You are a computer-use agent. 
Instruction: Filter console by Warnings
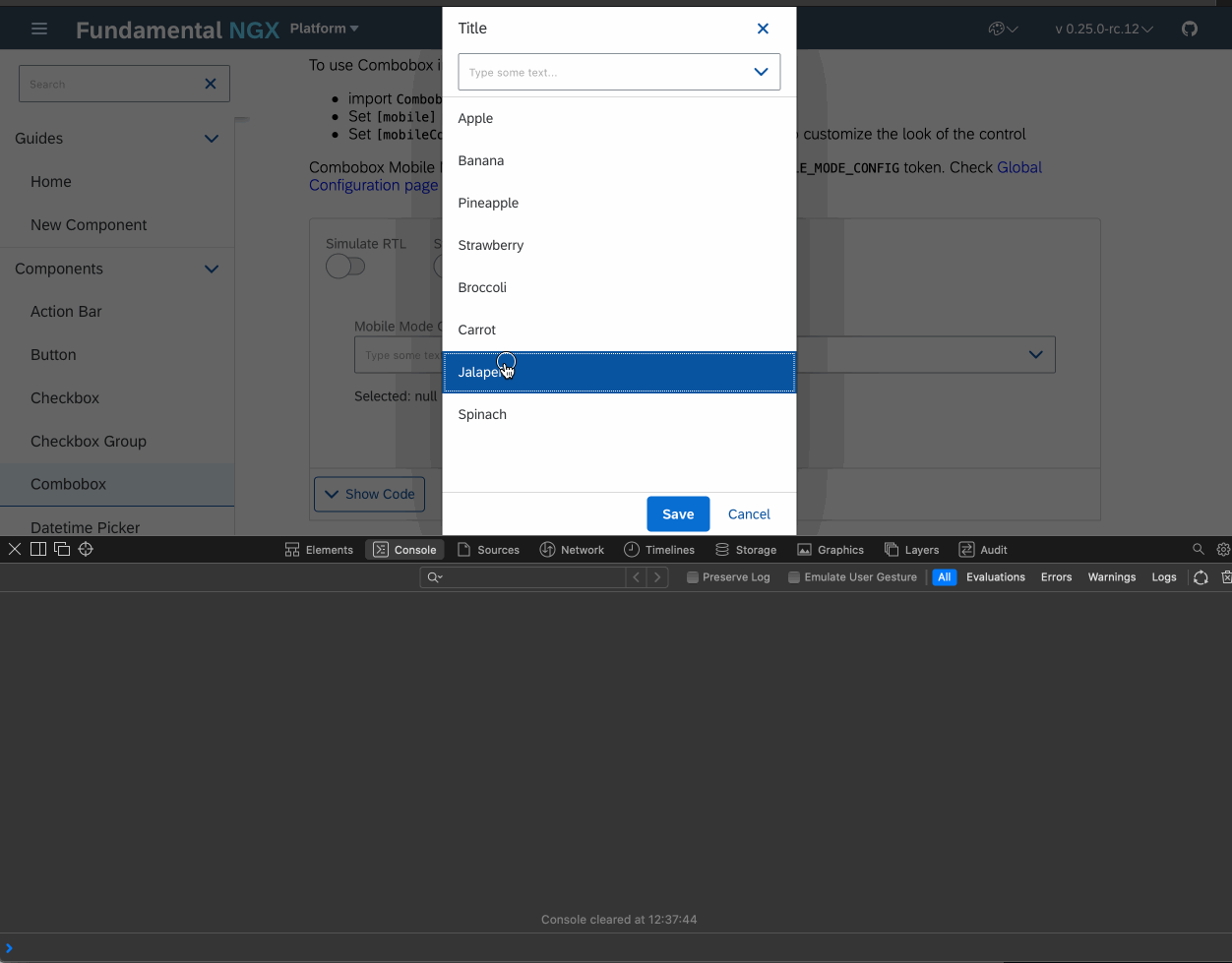1112,577
